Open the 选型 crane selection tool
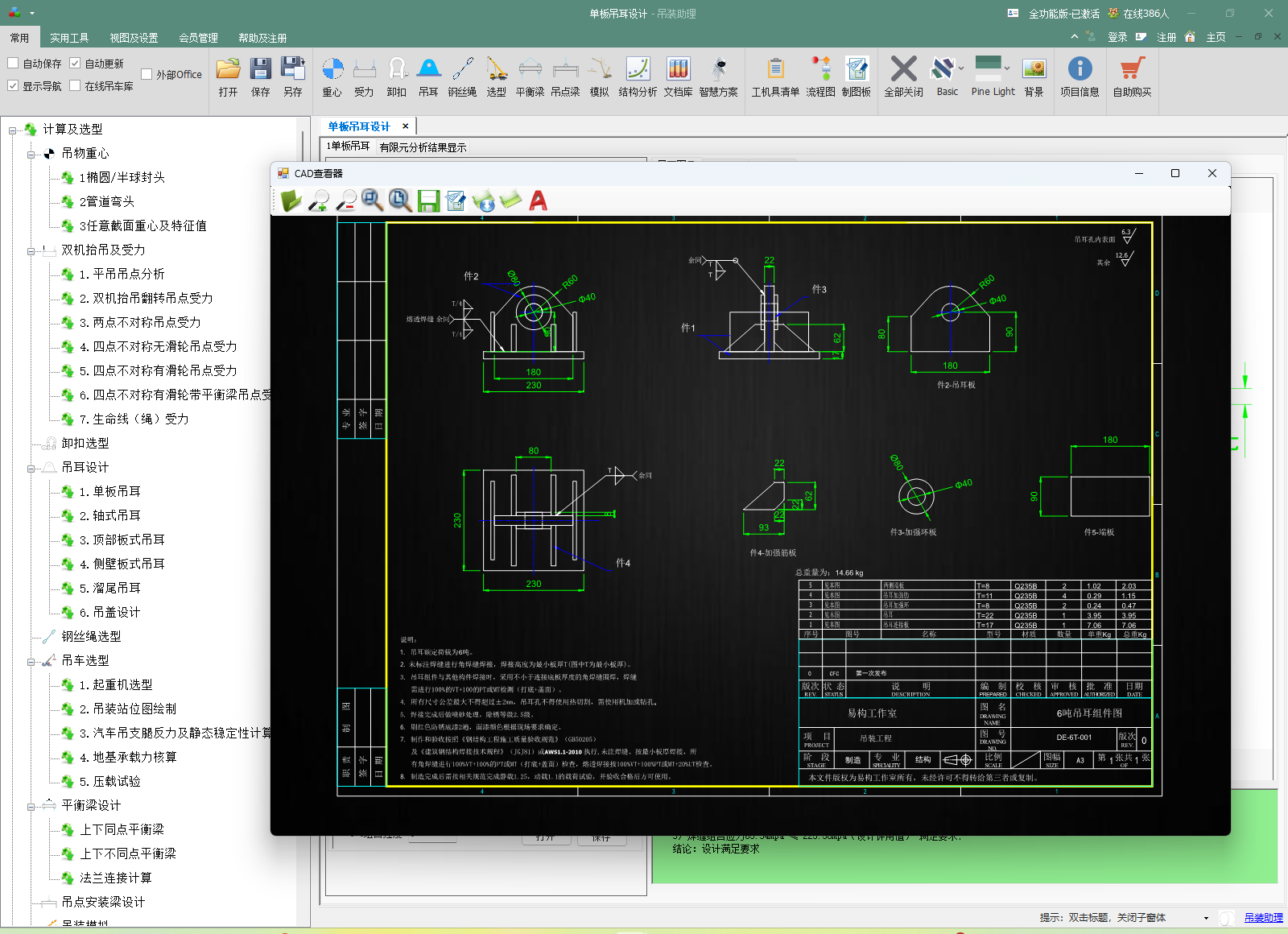The image size is (1288, 934). pos(497,77)
